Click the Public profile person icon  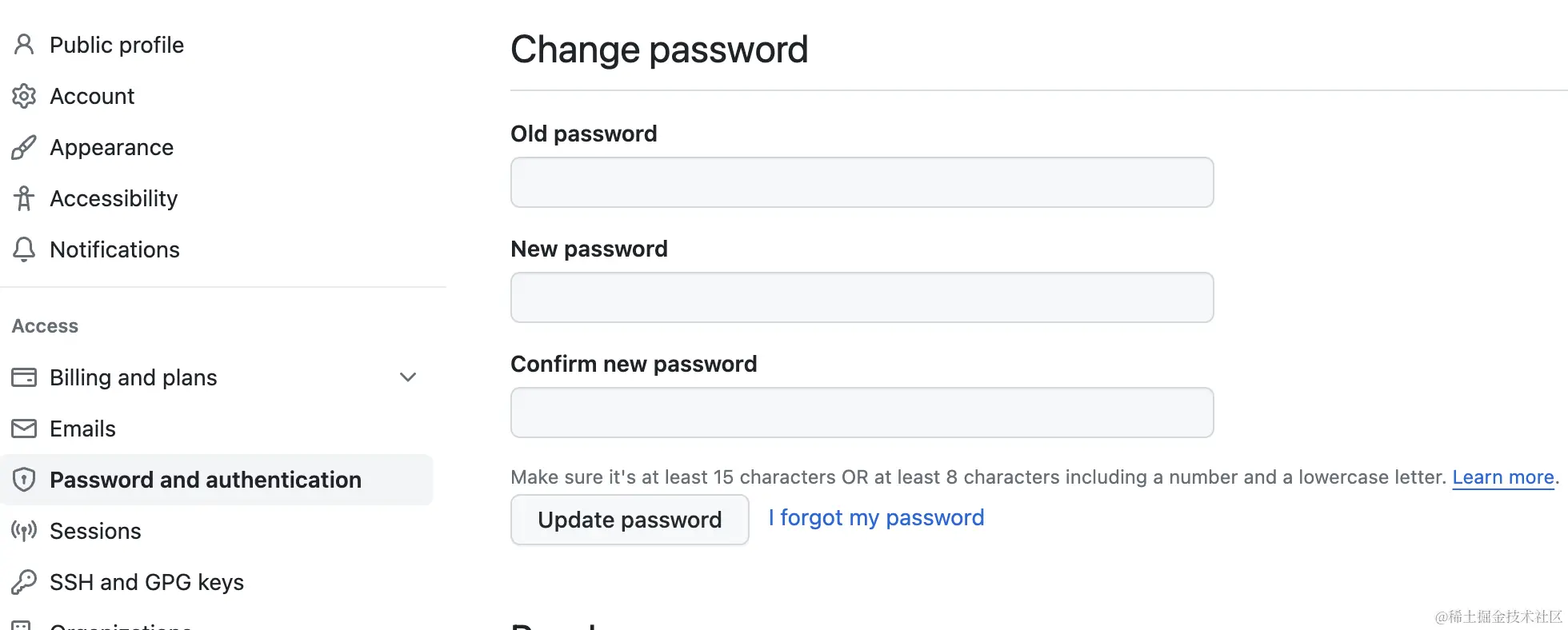pos(24,45)
